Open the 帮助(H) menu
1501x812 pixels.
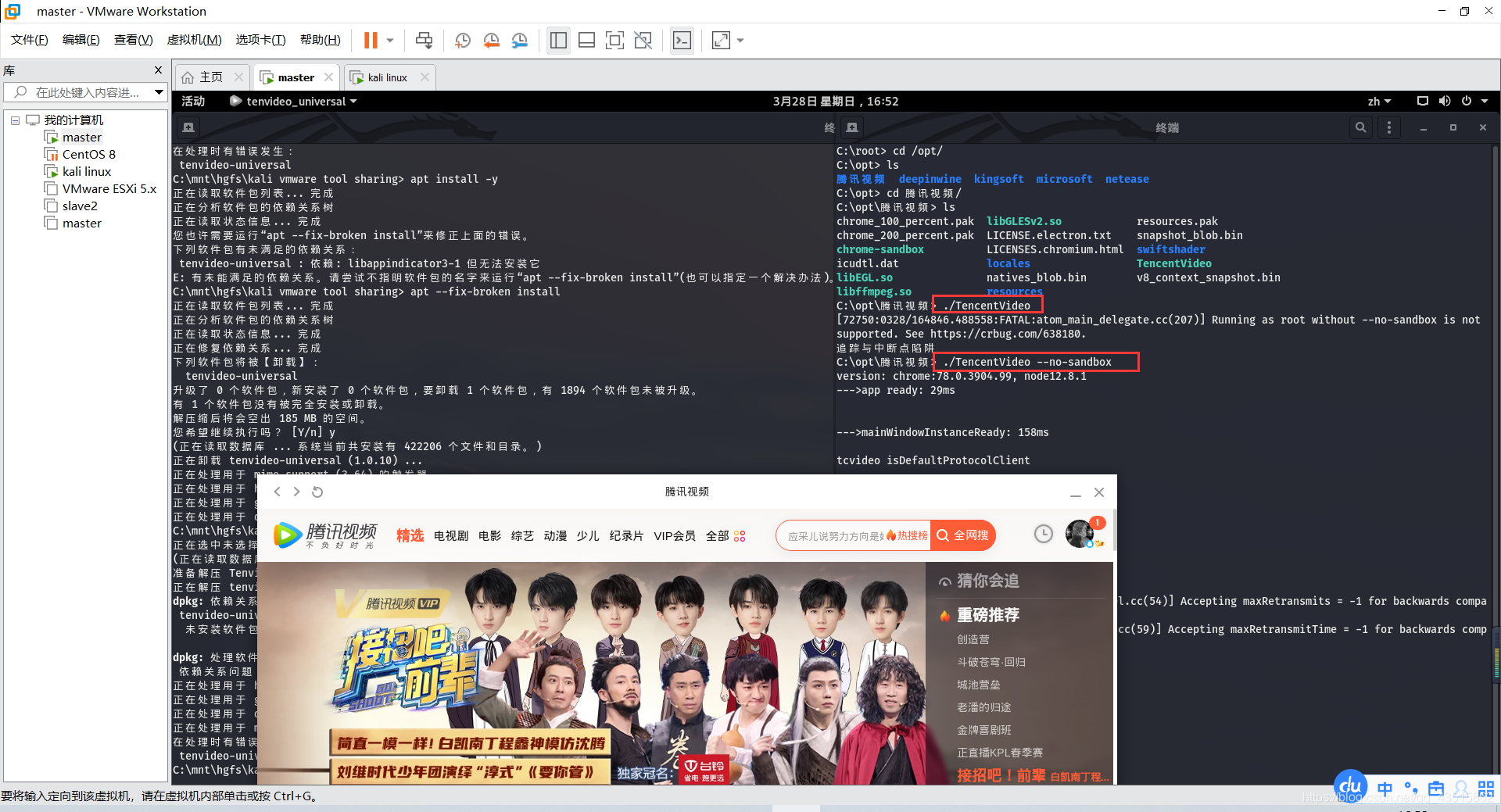321,40
